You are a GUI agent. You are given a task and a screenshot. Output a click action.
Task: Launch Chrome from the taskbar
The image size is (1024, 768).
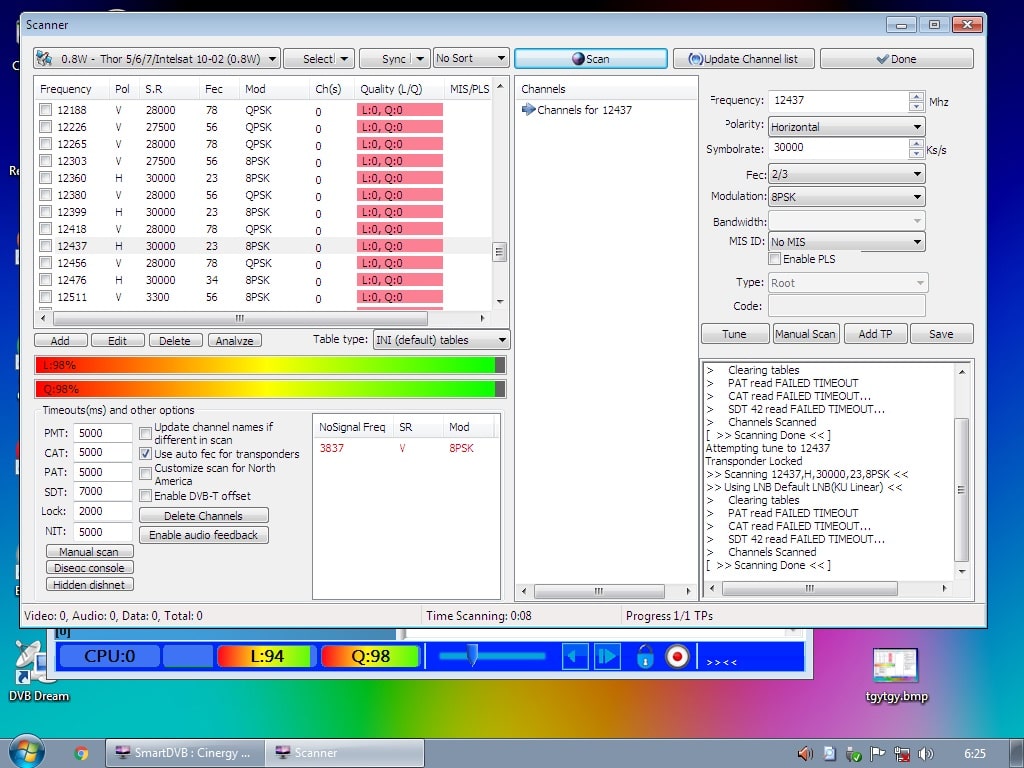click(x=81, y=754)
